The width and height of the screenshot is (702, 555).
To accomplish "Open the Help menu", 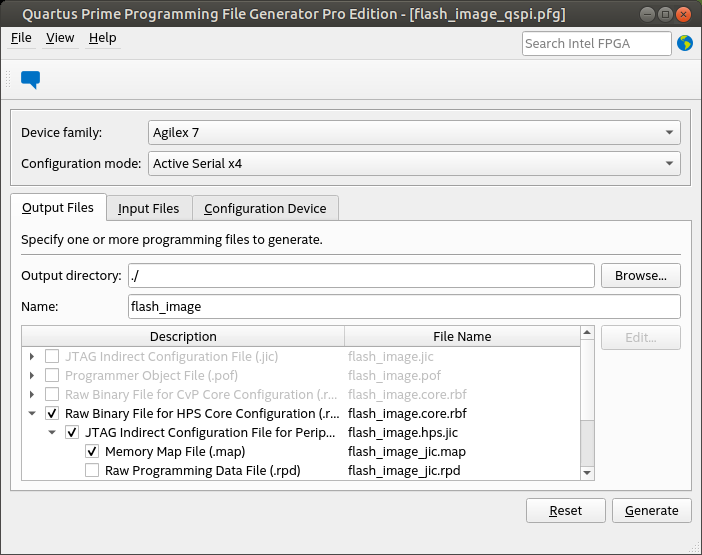I will 102,38.
